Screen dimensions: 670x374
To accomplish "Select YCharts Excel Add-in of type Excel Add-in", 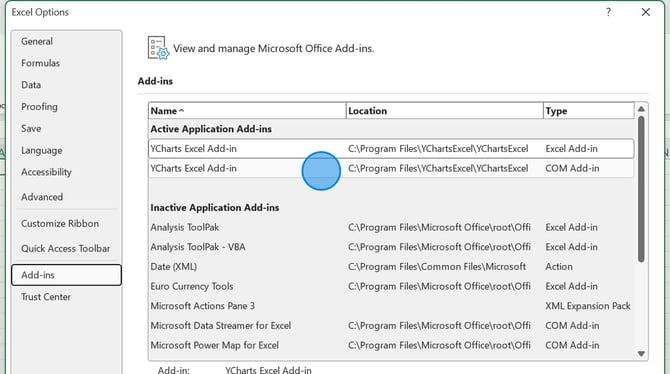I will (391, 149).
